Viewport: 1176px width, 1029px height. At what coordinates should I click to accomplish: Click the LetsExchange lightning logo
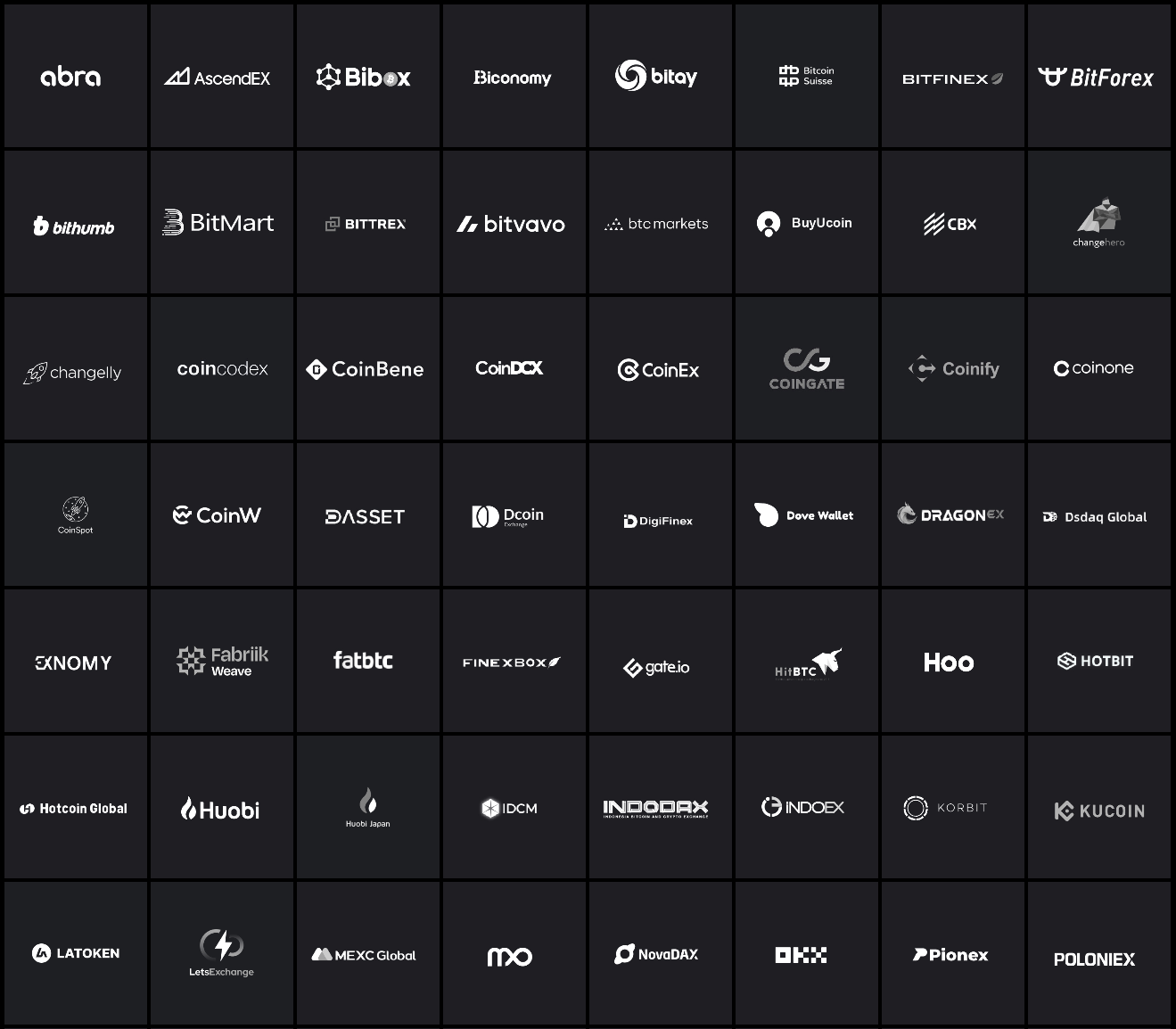(x=222, y=953)
